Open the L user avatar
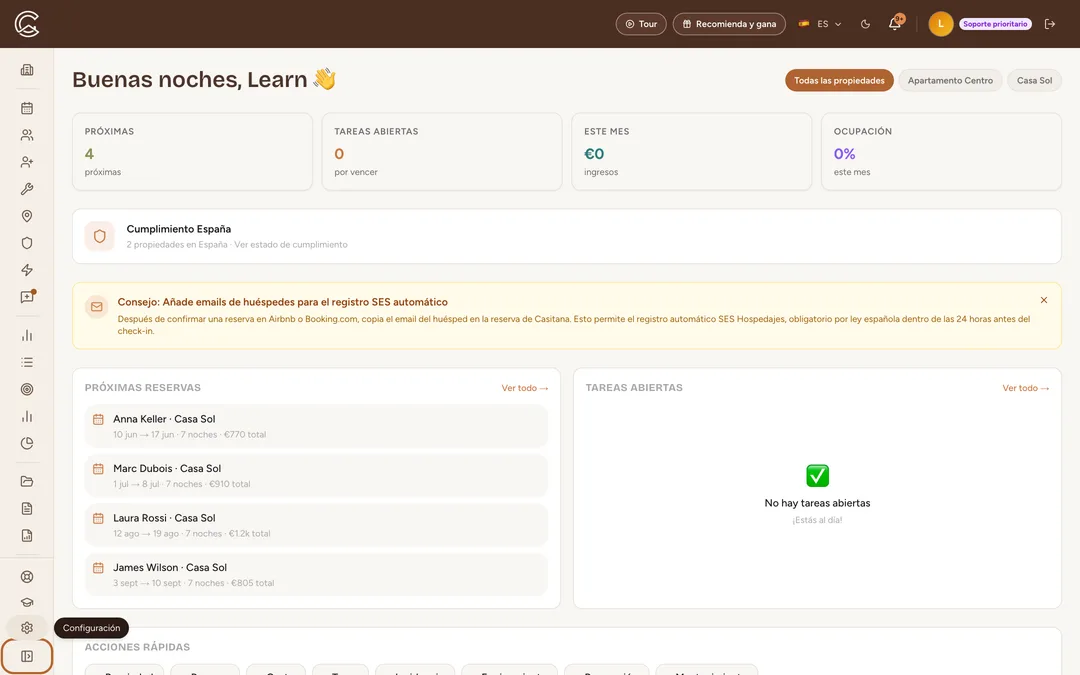Image resolution: width=1080 pixels, height=675 pixels. [x=940, y=24]
